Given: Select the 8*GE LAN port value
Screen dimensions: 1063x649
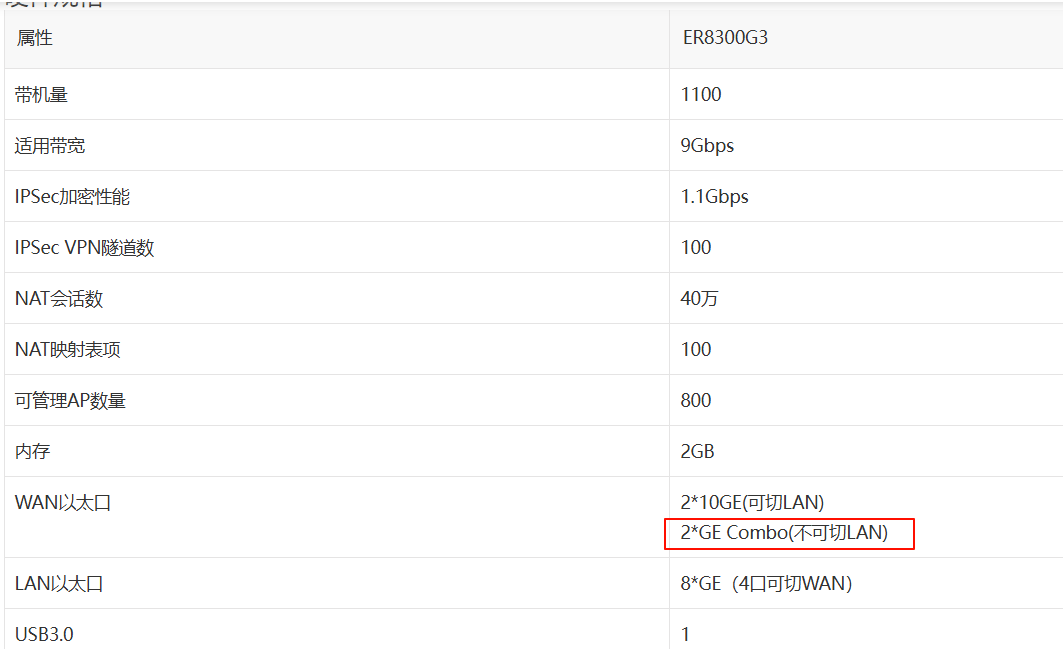Looking at the screenshot, I should tap(766, 584).
